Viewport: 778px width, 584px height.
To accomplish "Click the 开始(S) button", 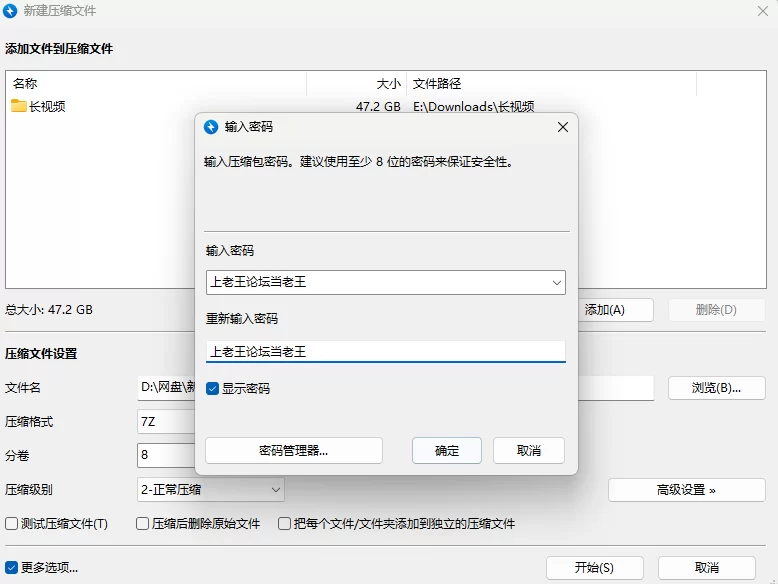I will point(594,568).
